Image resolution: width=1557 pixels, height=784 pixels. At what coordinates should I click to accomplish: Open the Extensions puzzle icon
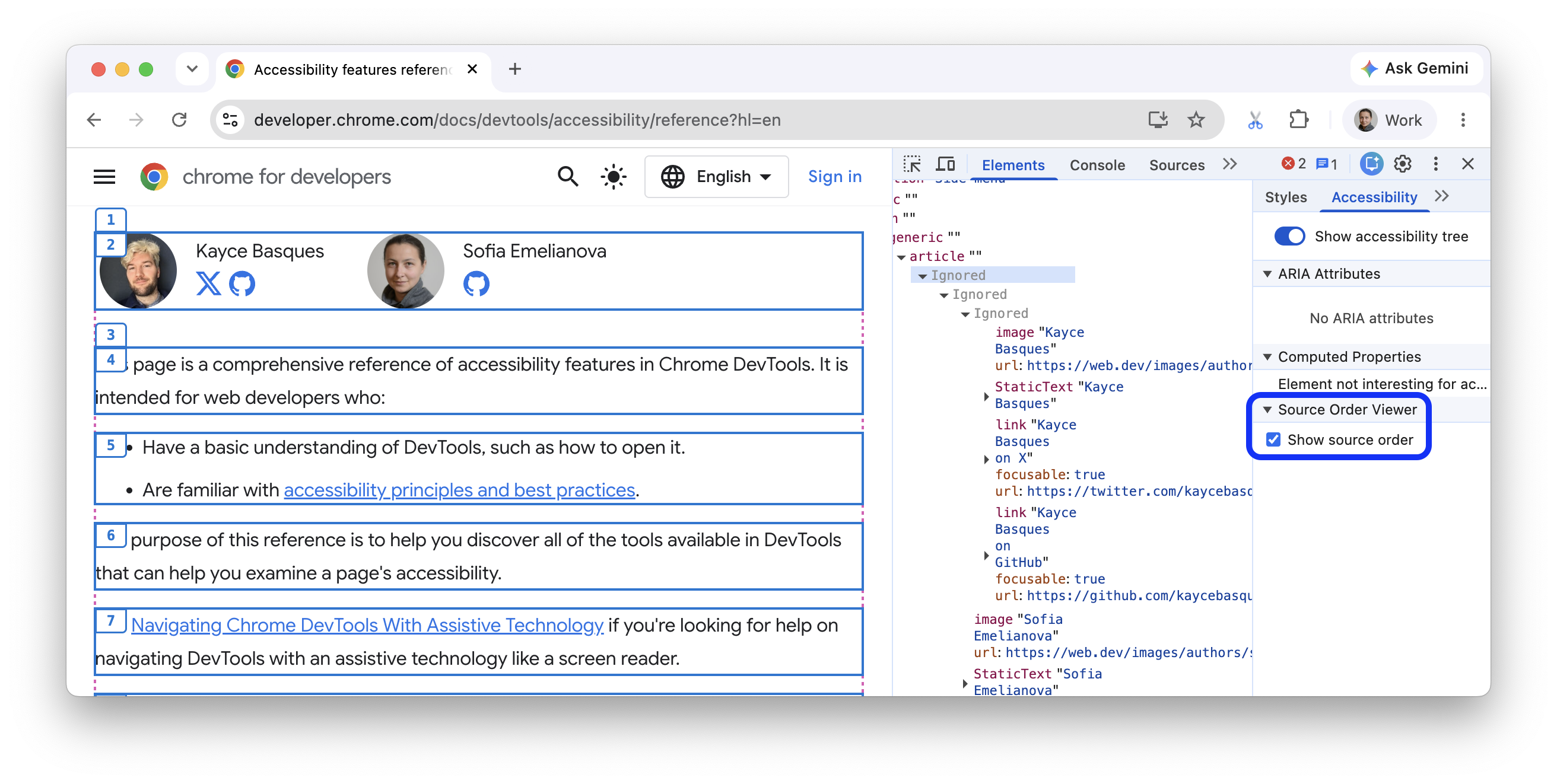coord(1298,120)
